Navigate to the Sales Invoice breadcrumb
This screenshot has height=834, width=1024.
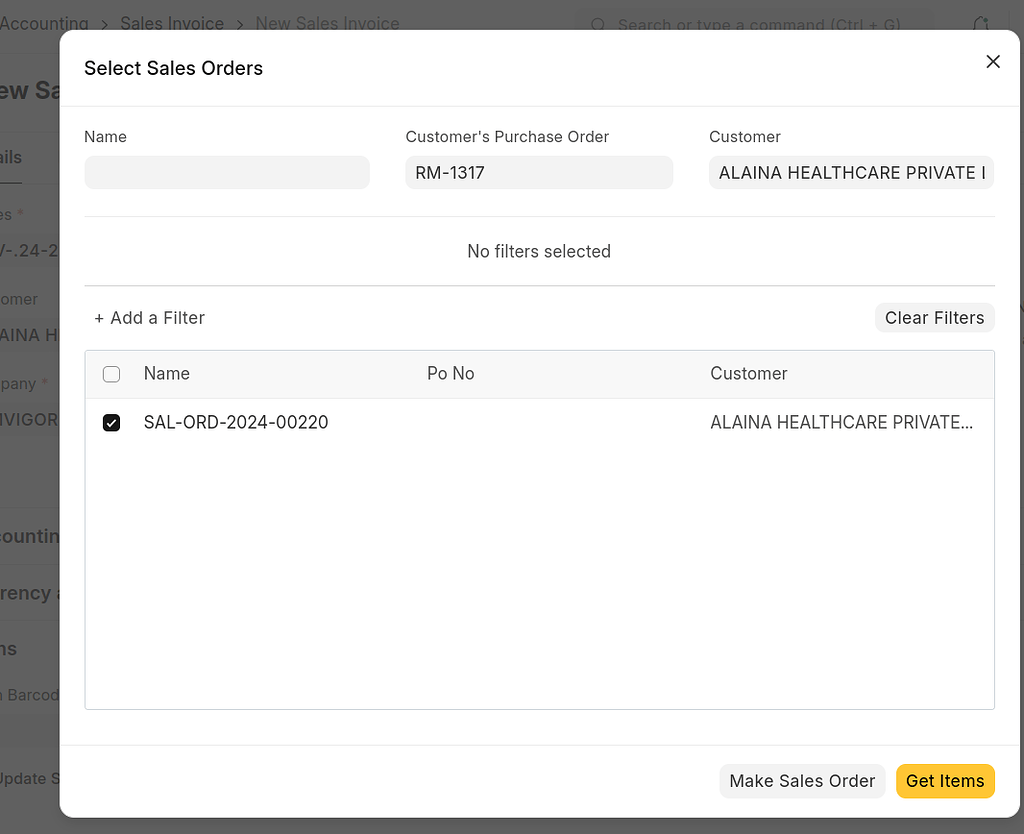pos(171,23)
